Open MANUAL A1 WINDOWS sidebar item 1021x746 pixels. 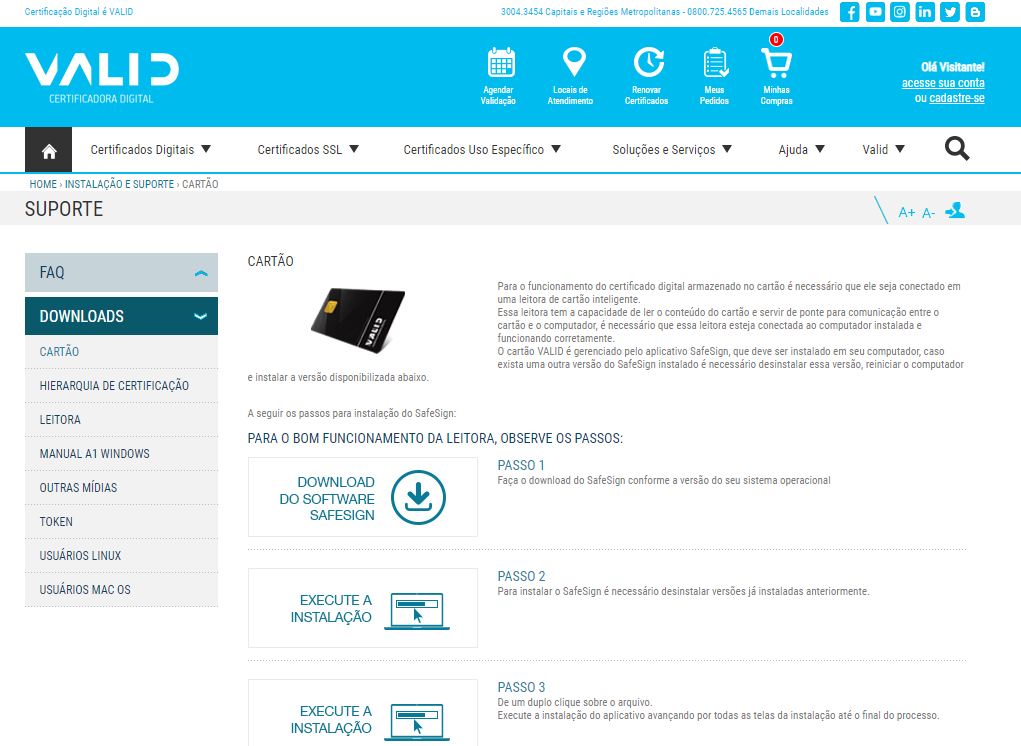[121, 454]
